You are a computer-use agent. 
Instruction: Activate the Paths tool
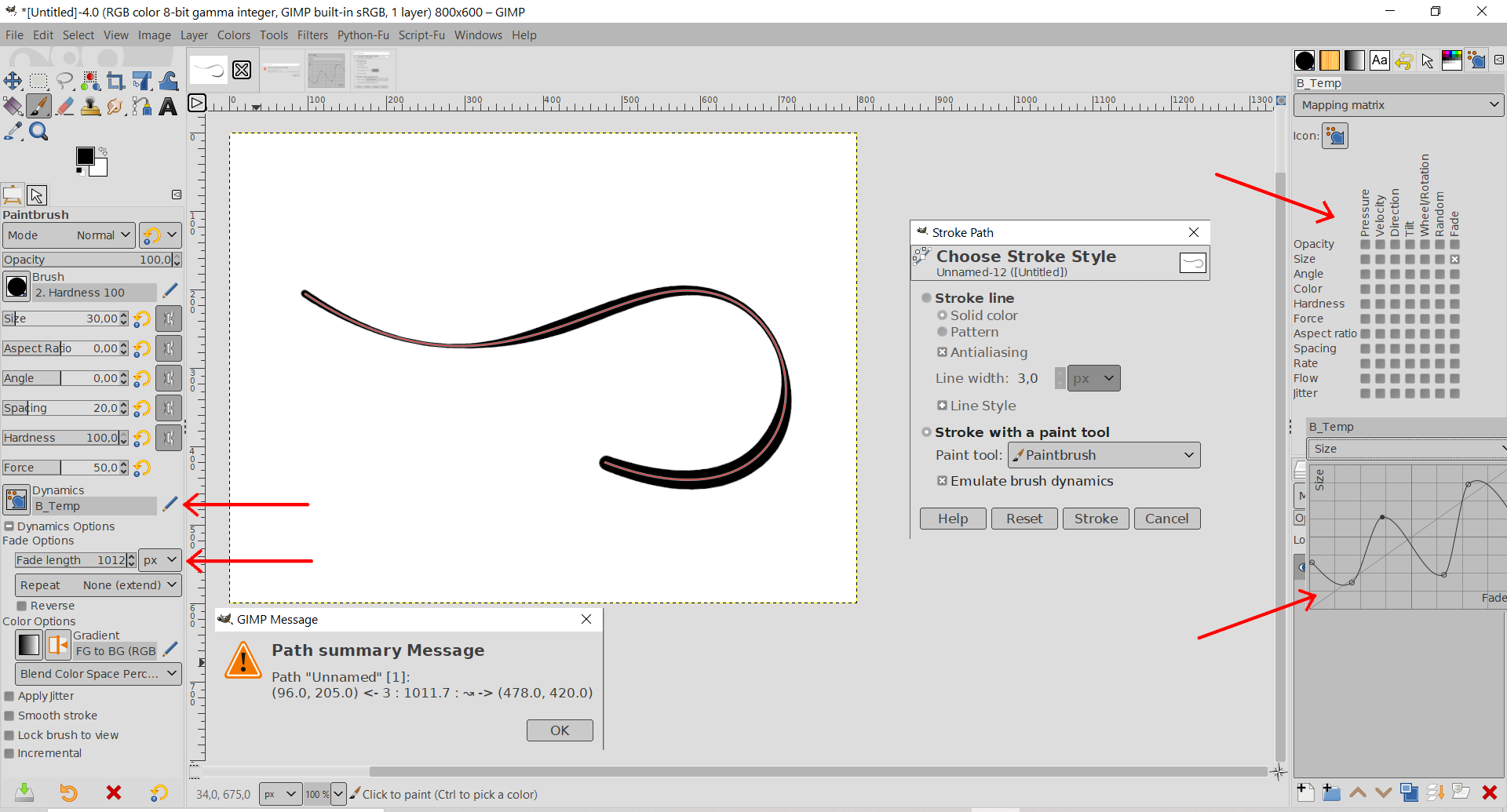[142, 107]
